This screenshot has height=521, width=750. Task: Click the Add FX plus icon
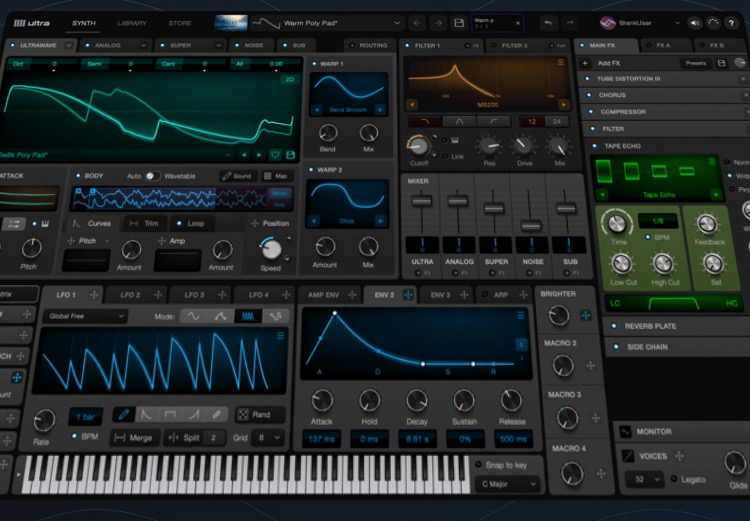coord(586,62)
